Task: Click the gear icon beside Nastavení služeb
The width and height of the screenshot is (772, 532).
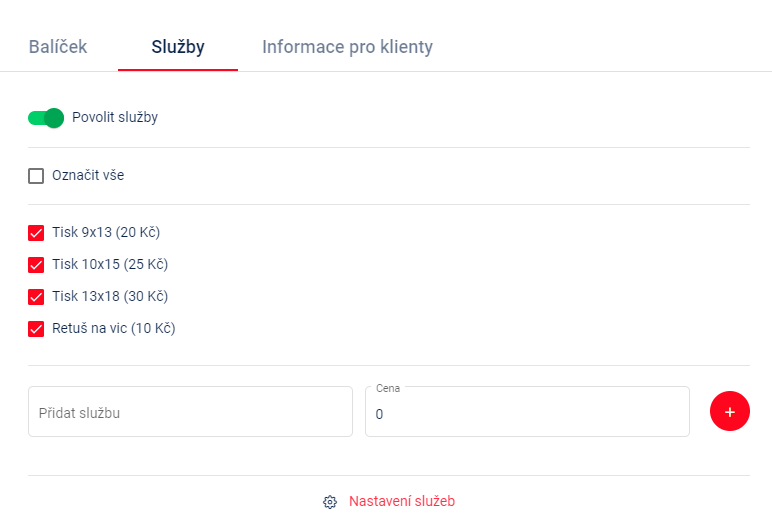Action: click(x=330, y=501)
